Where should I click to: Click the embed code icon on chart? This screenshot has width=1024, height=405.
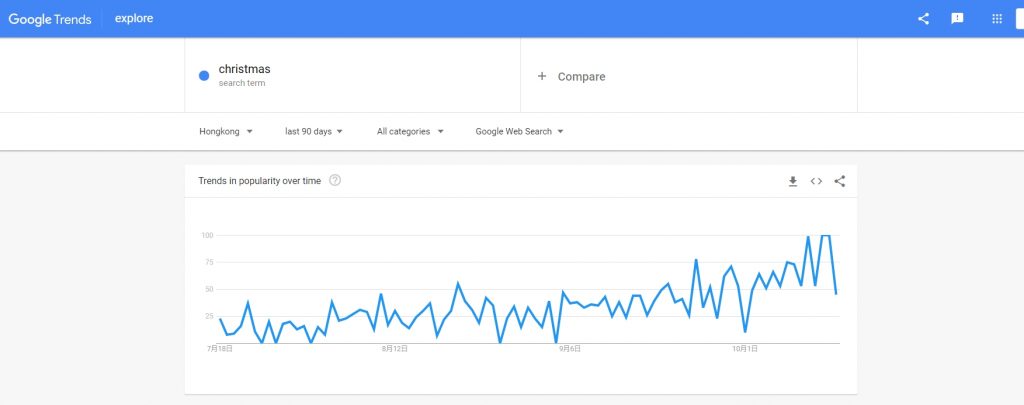[816, 181]
